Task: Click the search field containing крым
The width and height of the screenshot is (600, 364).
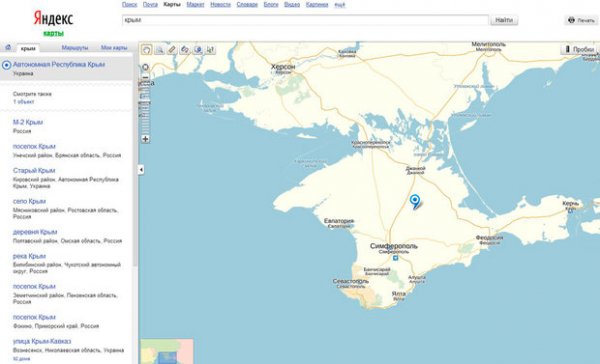Action: [x=305, y=20]
